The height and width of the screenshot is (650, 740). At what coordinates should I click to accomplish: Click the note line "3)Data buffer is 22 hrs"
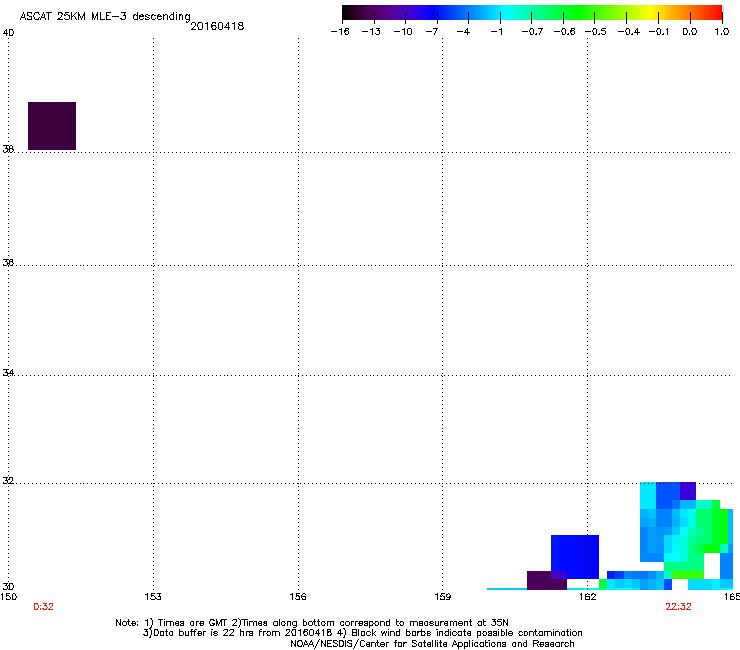pyautogui.click(x=362, y=633)
